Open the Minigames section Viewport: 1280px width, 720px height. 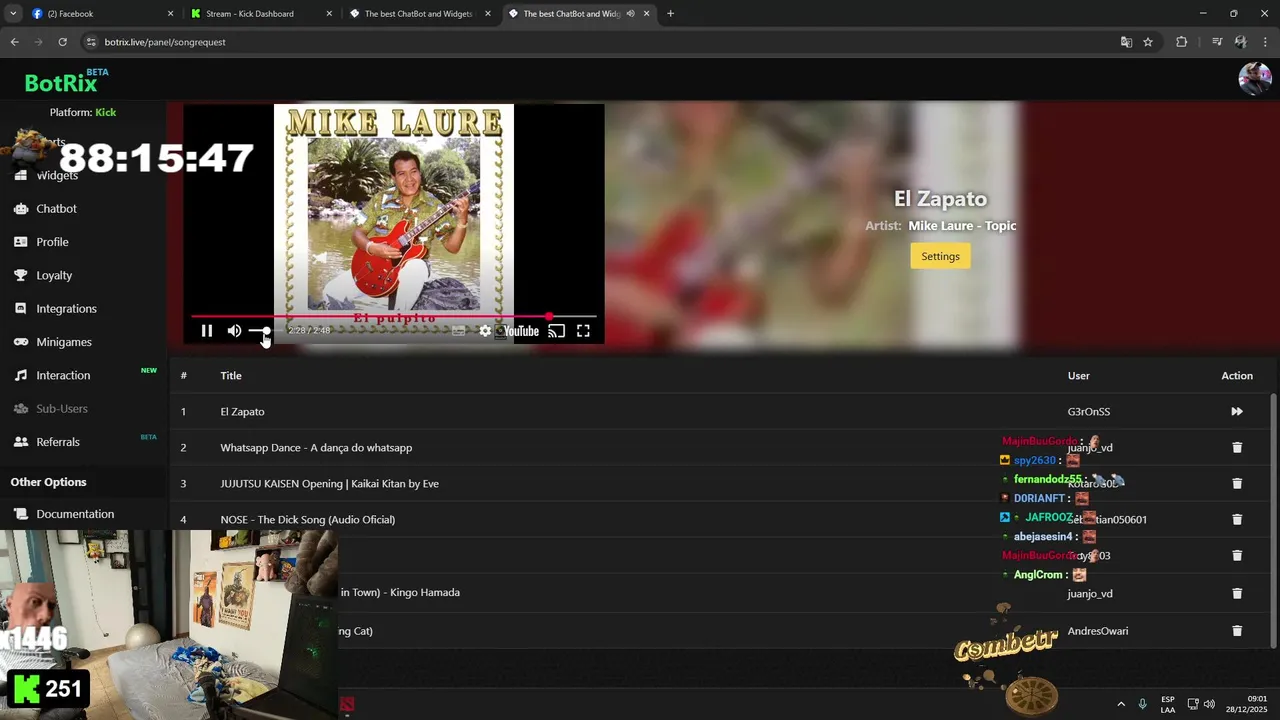[64, 342]
